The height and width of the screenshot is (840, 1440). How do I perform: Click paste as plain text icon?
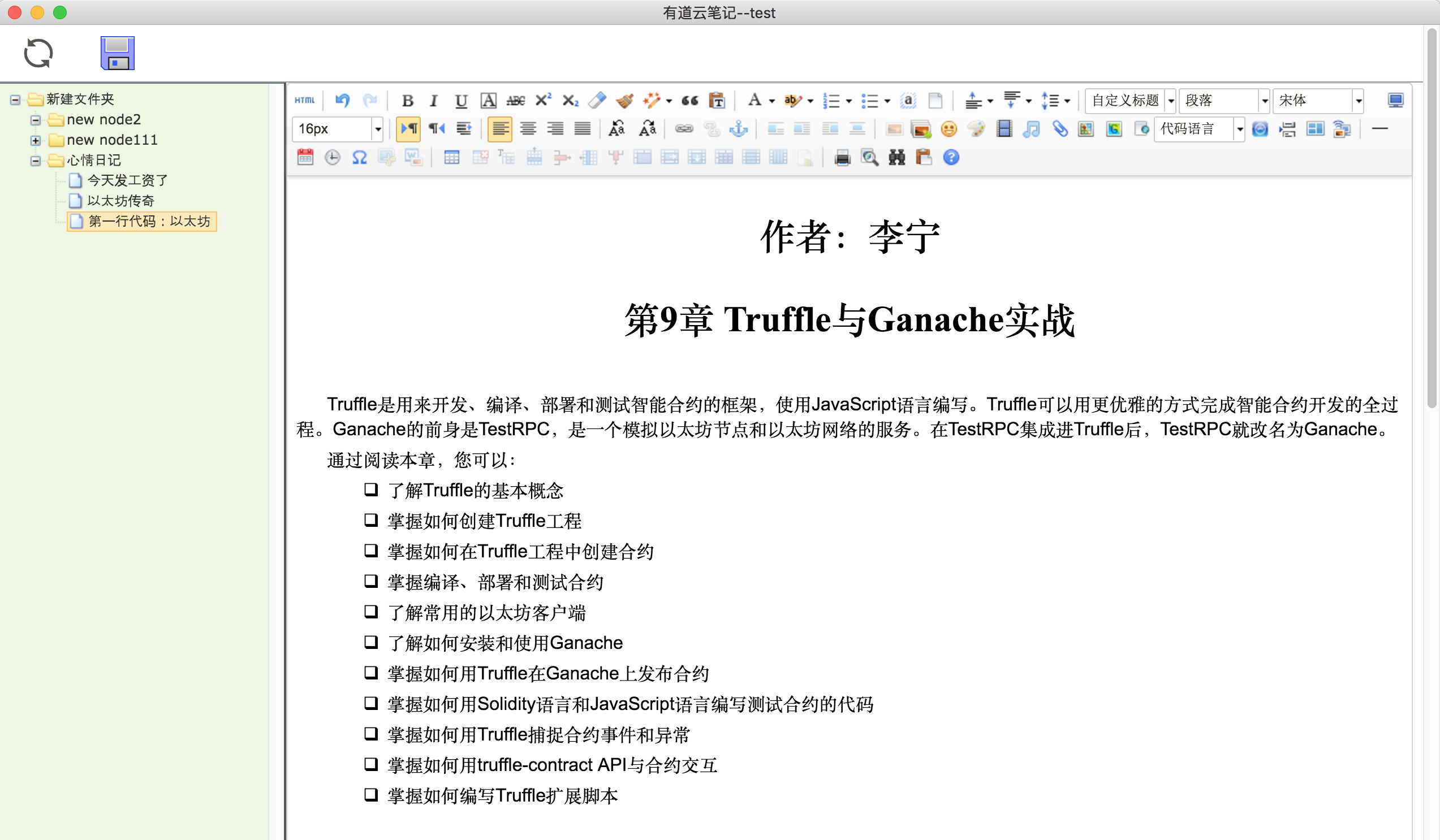tap(717, 101)
